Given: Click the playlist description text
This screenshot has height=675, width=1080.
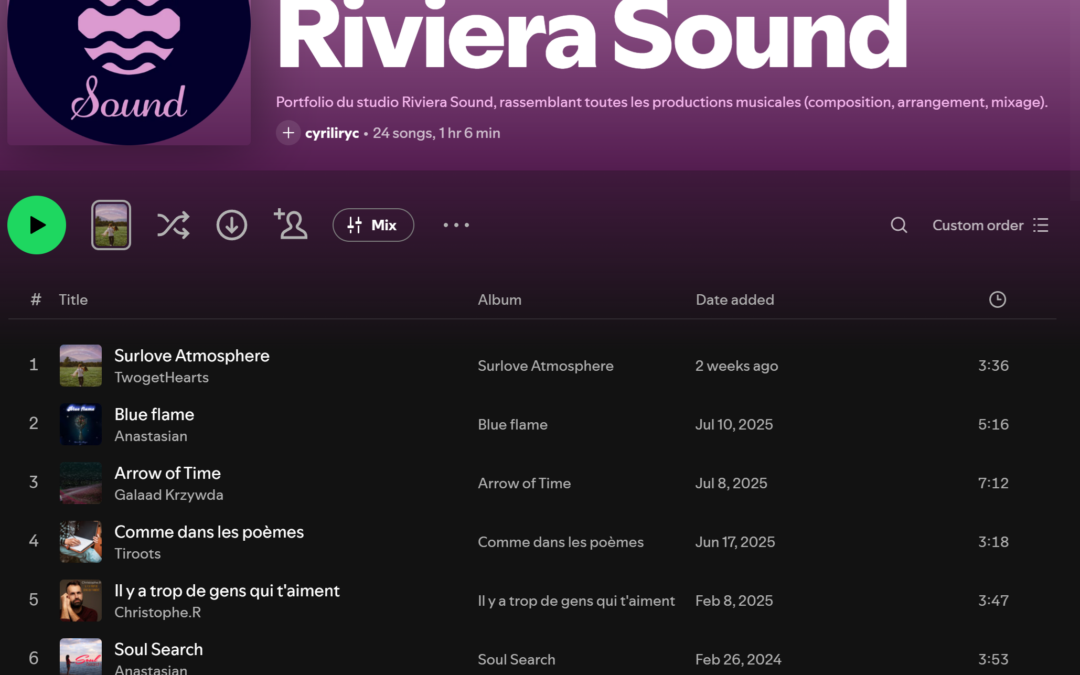Looking at the screenshot, I should (x=662, y=102).
